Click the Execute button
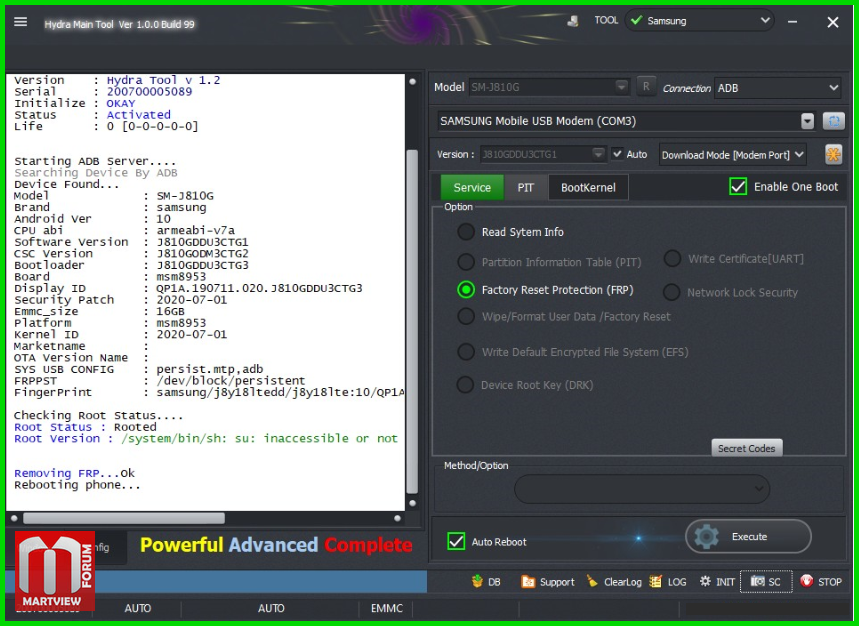 (x=748, y=537)
